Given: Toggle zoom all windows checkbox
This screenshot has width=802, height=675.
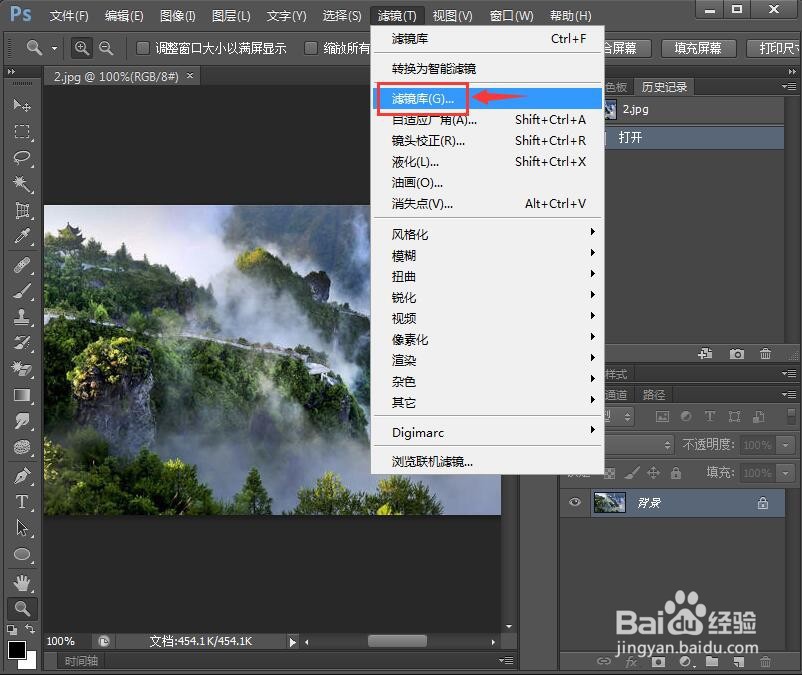Looking at the screenshot, I should [x=310, y=49].
